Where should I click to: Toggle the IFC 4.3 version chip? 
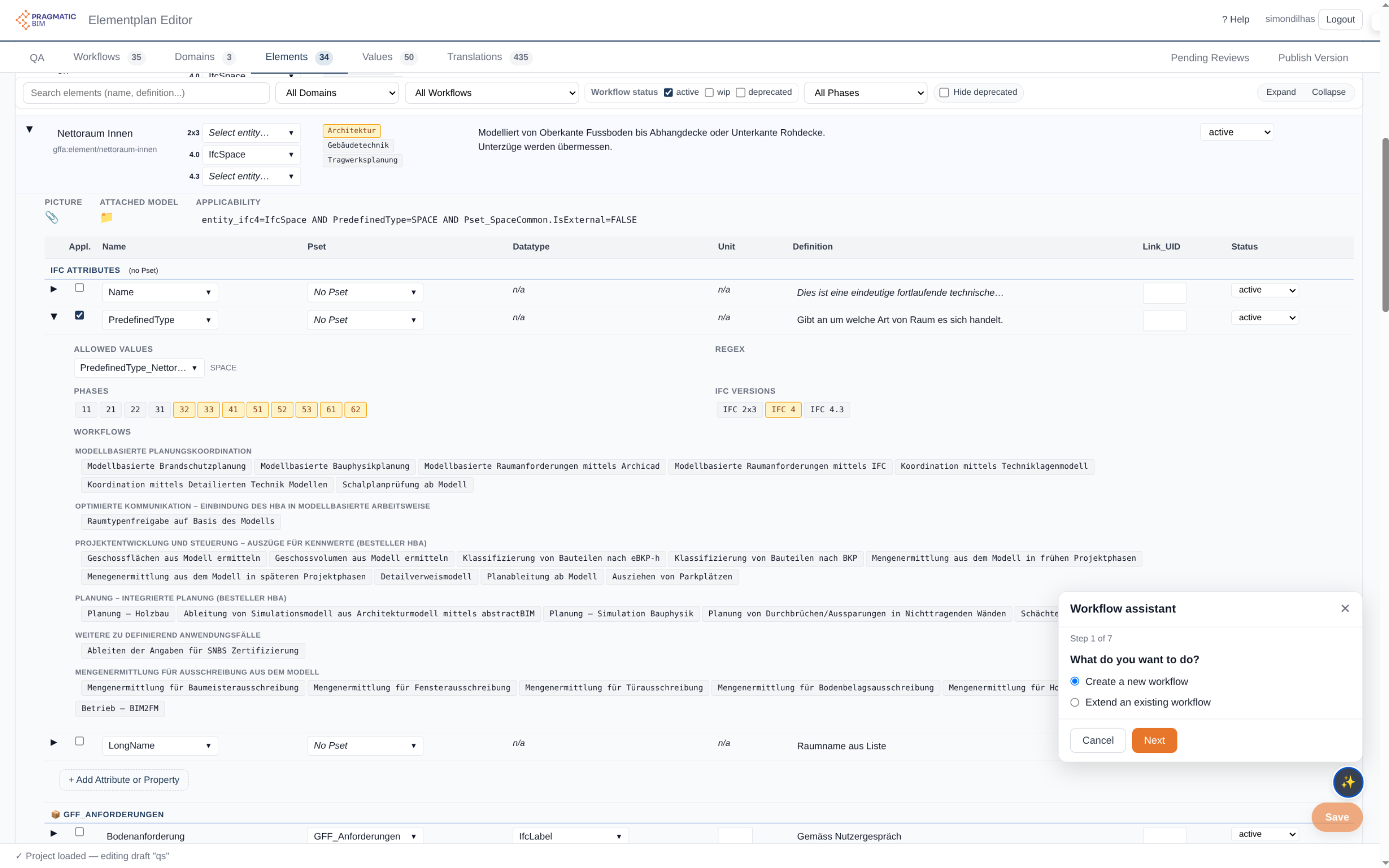826,410
